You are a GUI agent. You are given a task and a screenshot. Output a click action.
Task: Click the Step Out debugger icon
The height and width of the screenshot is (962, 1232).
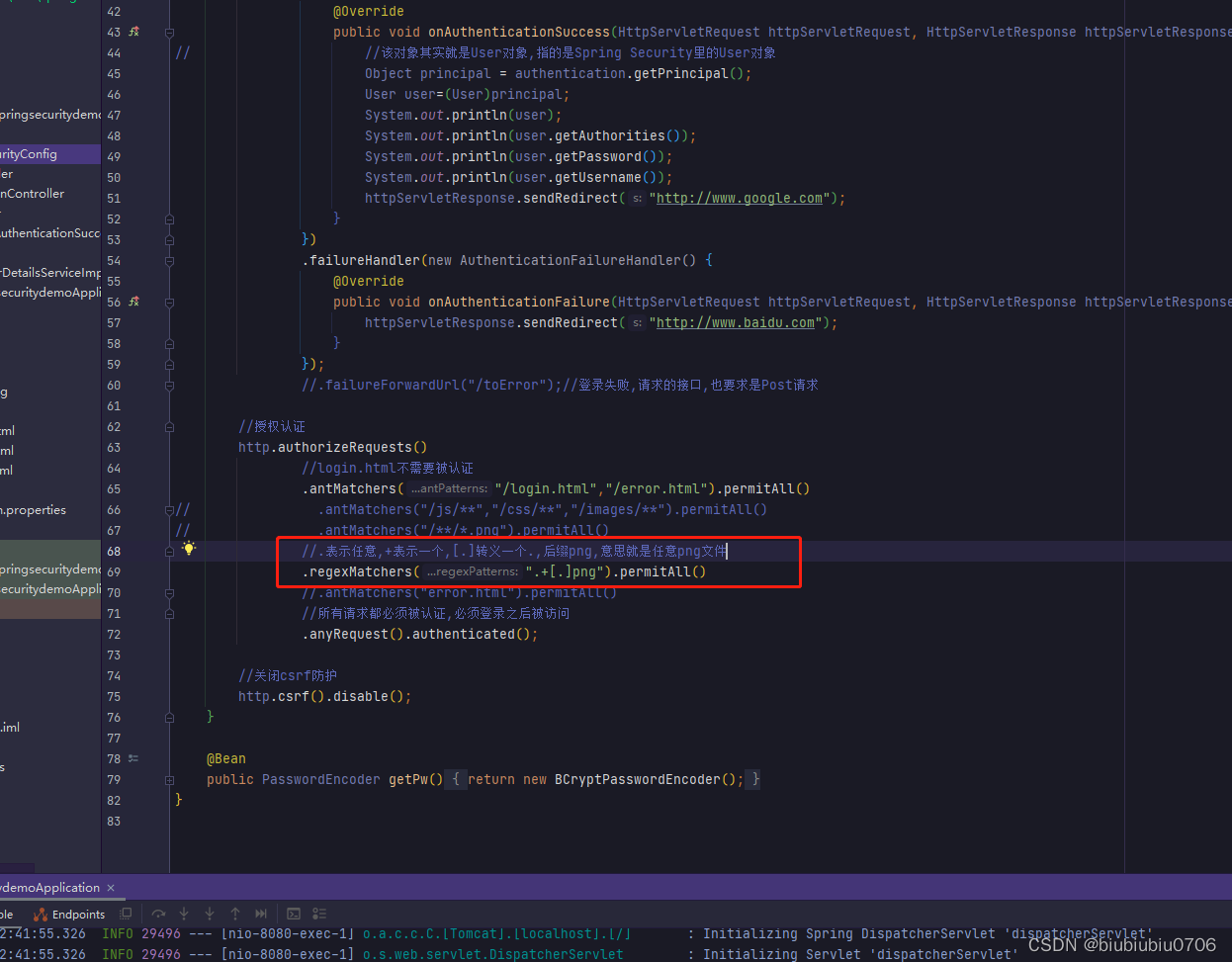(x=235, y=914)
